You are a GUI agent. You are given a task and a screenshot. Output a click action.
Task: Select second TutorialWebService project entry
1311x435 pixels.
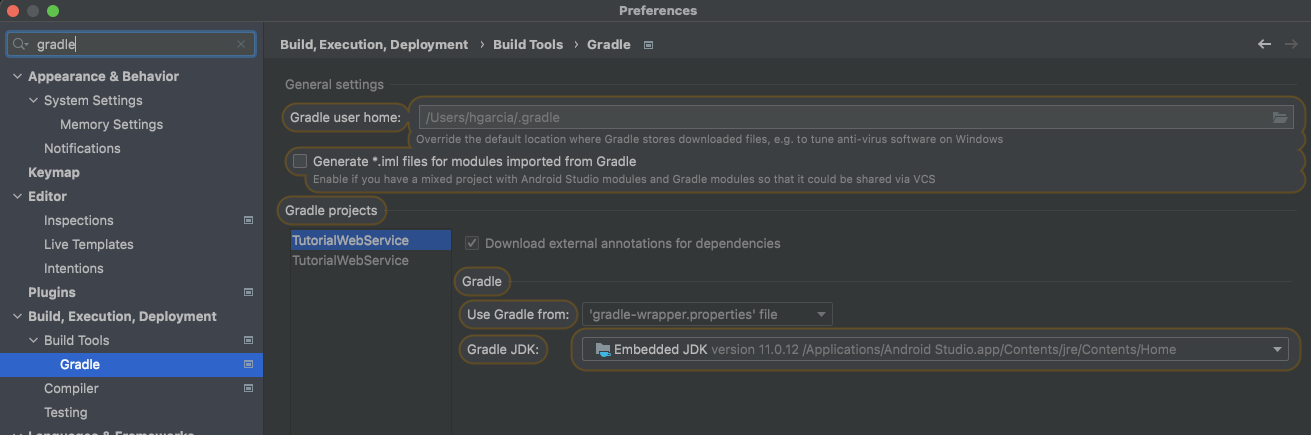350,260
